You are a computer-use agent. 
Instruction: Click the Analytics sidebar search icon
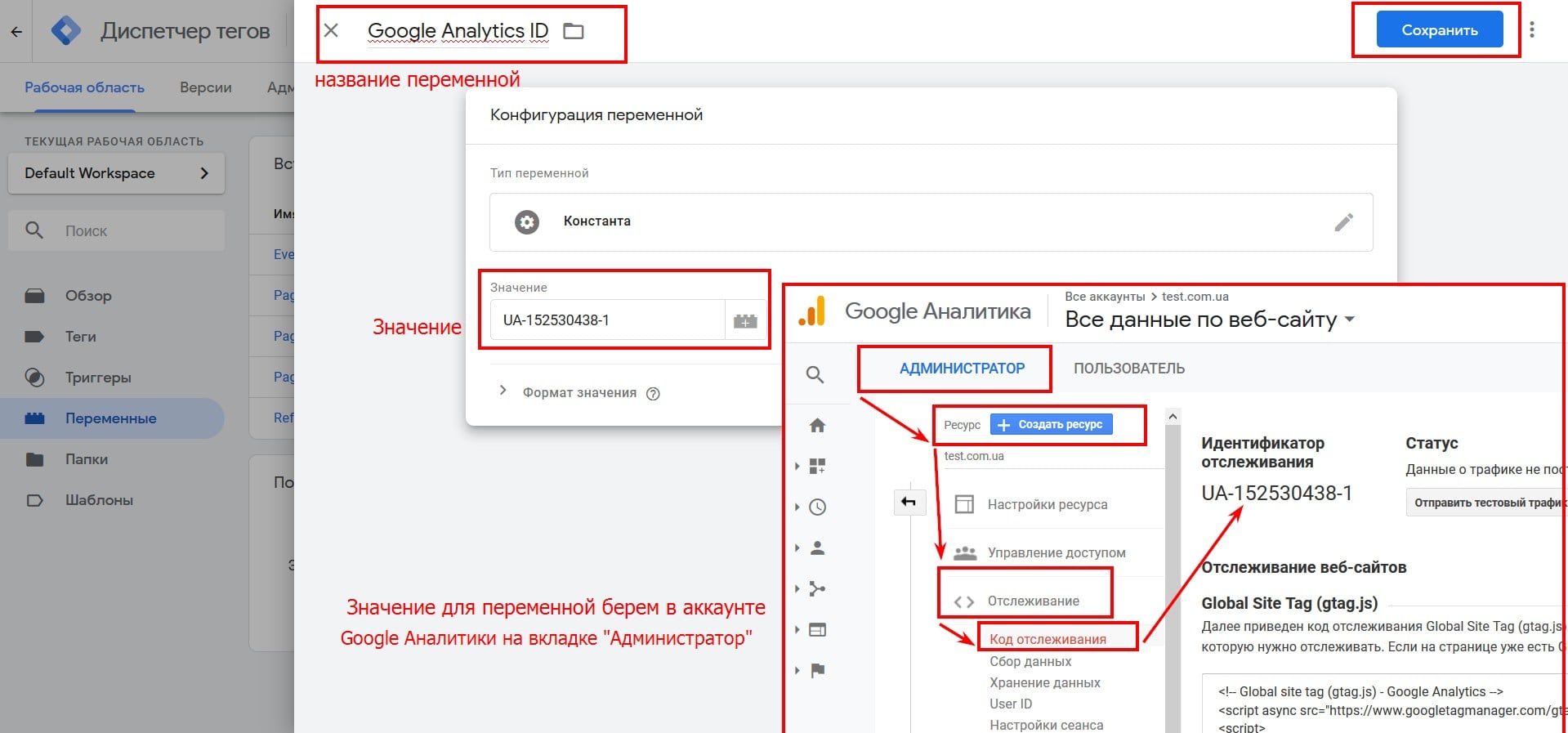[x=815, y=374]
